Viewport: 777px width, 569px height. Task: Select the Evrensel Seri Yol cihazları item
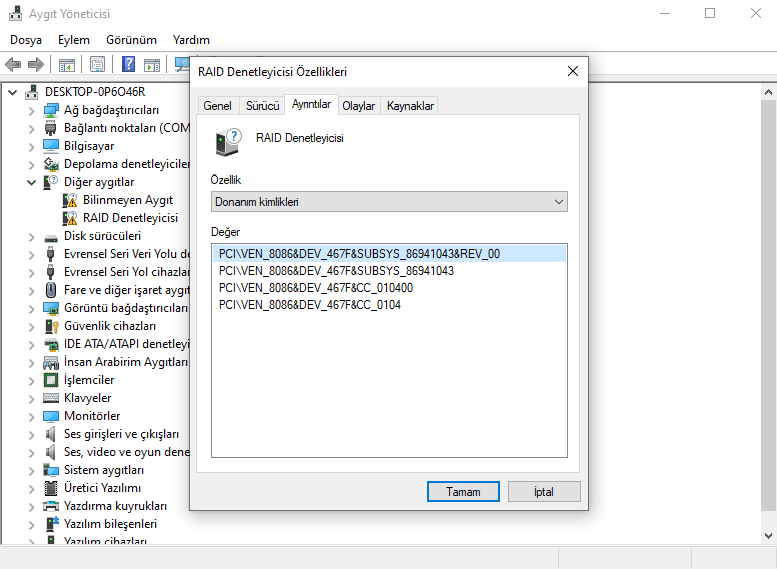(x=126, y=272)
